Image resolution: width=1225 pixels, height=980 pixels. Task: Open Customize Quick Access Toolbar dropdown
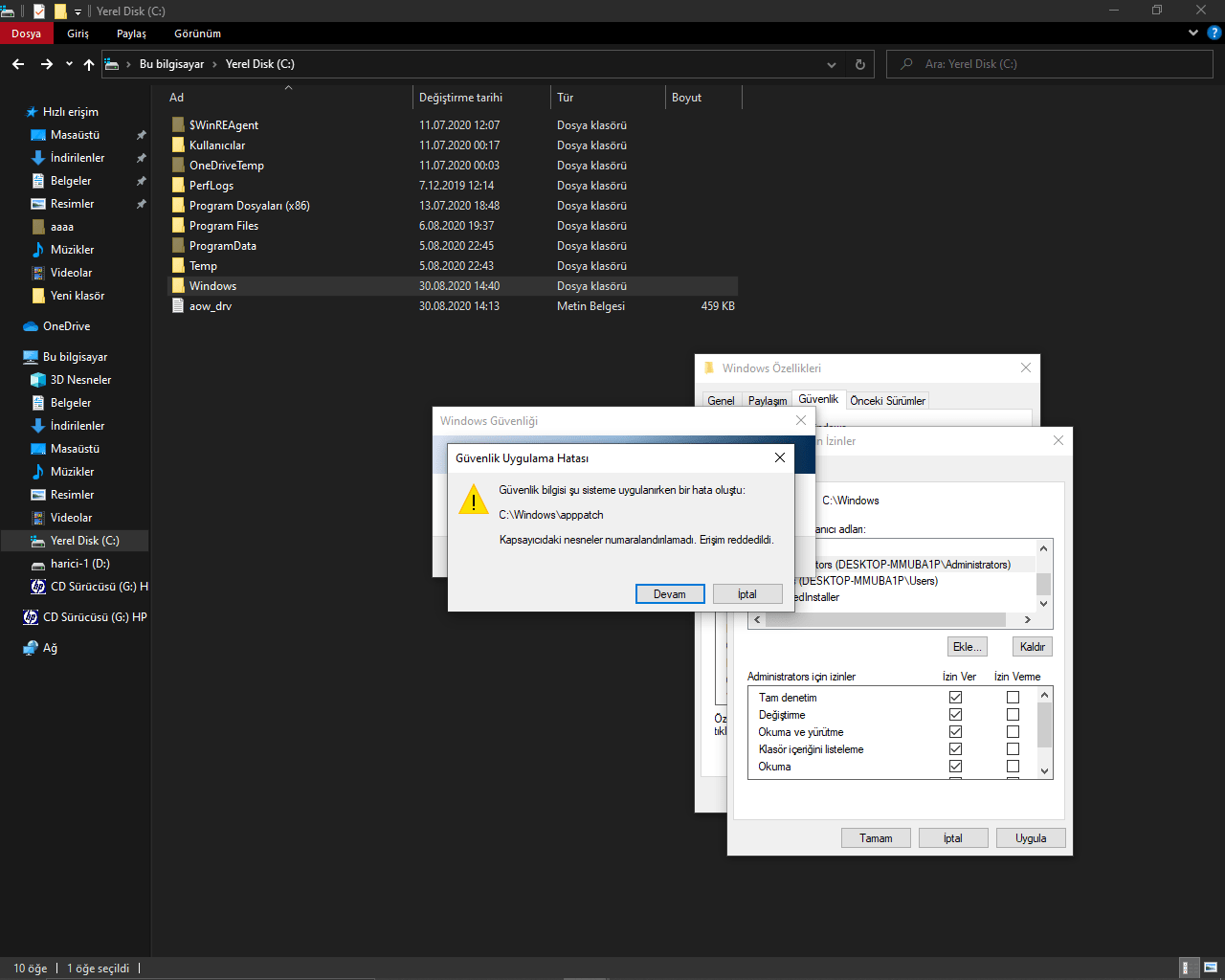[x=78, y=11]
